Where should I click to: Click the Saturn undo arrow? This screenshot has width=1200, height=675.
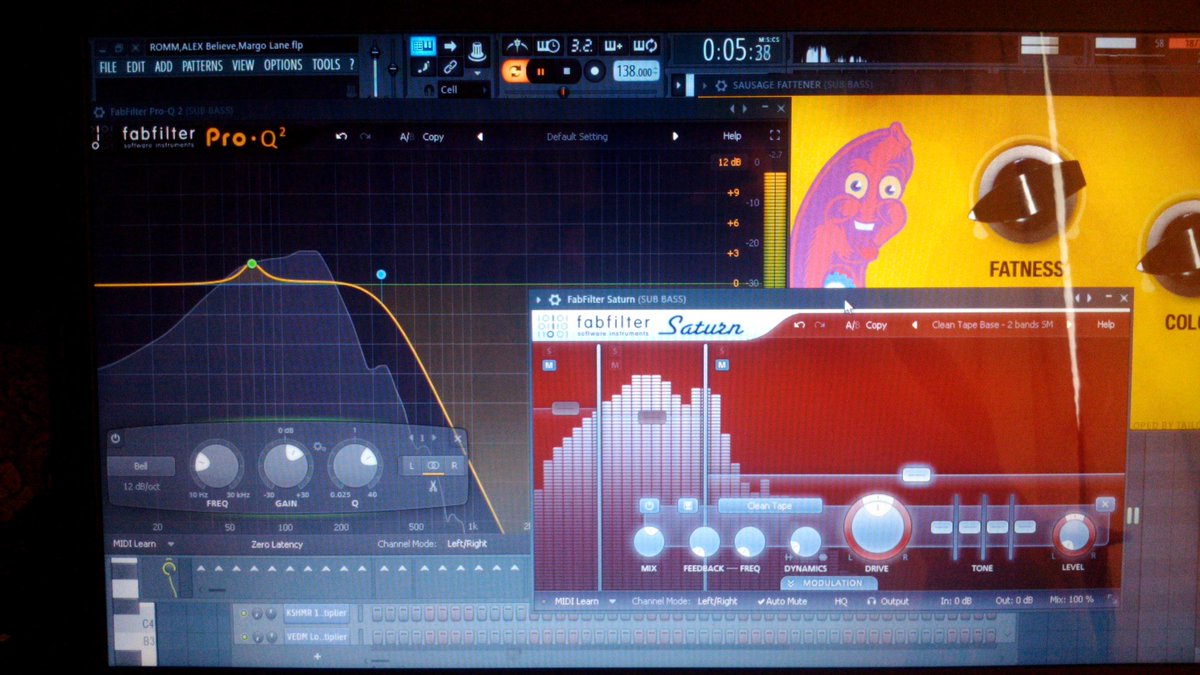799,324
